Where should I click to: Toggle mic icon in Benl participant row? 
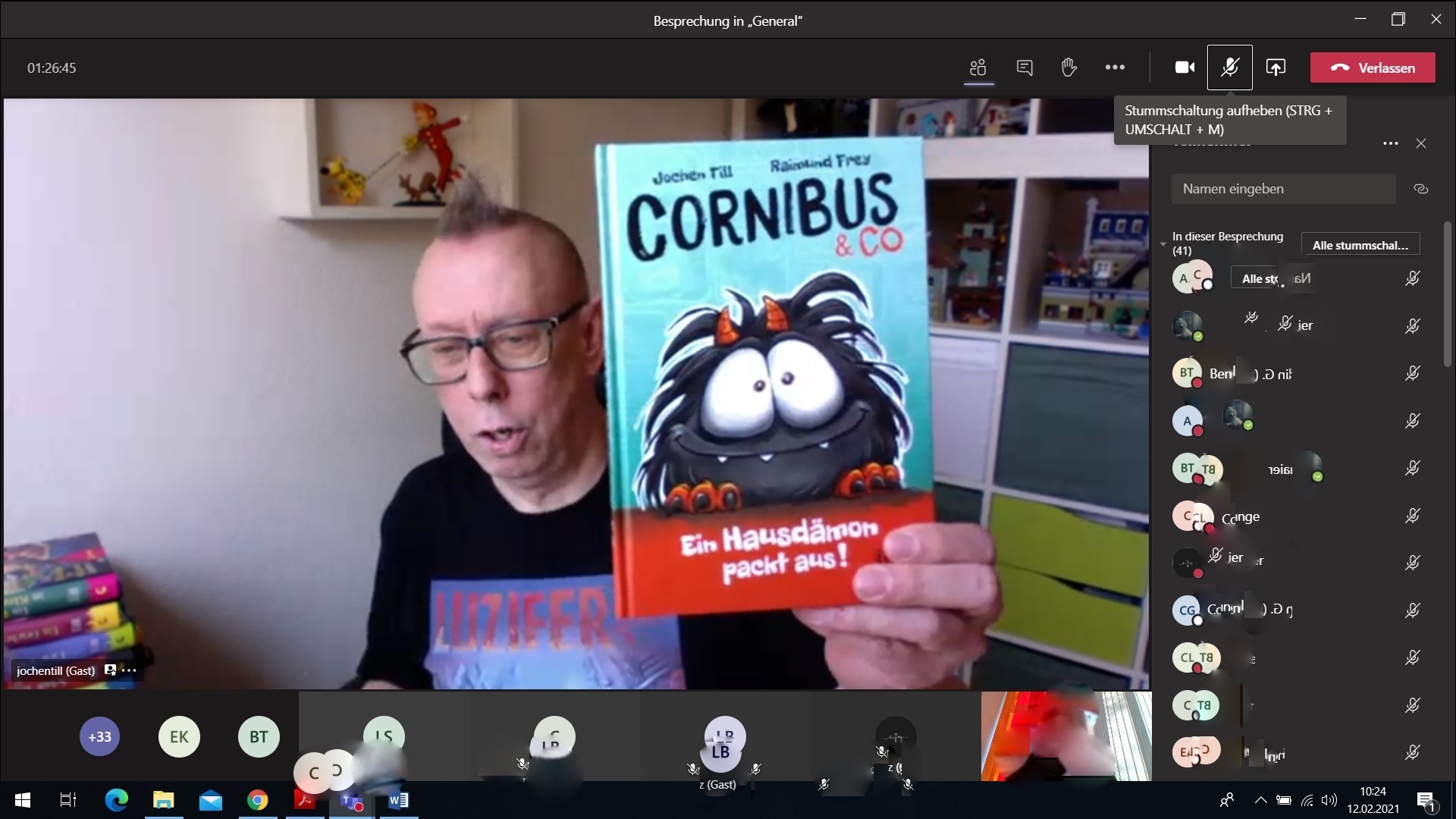pos(1412,373)
